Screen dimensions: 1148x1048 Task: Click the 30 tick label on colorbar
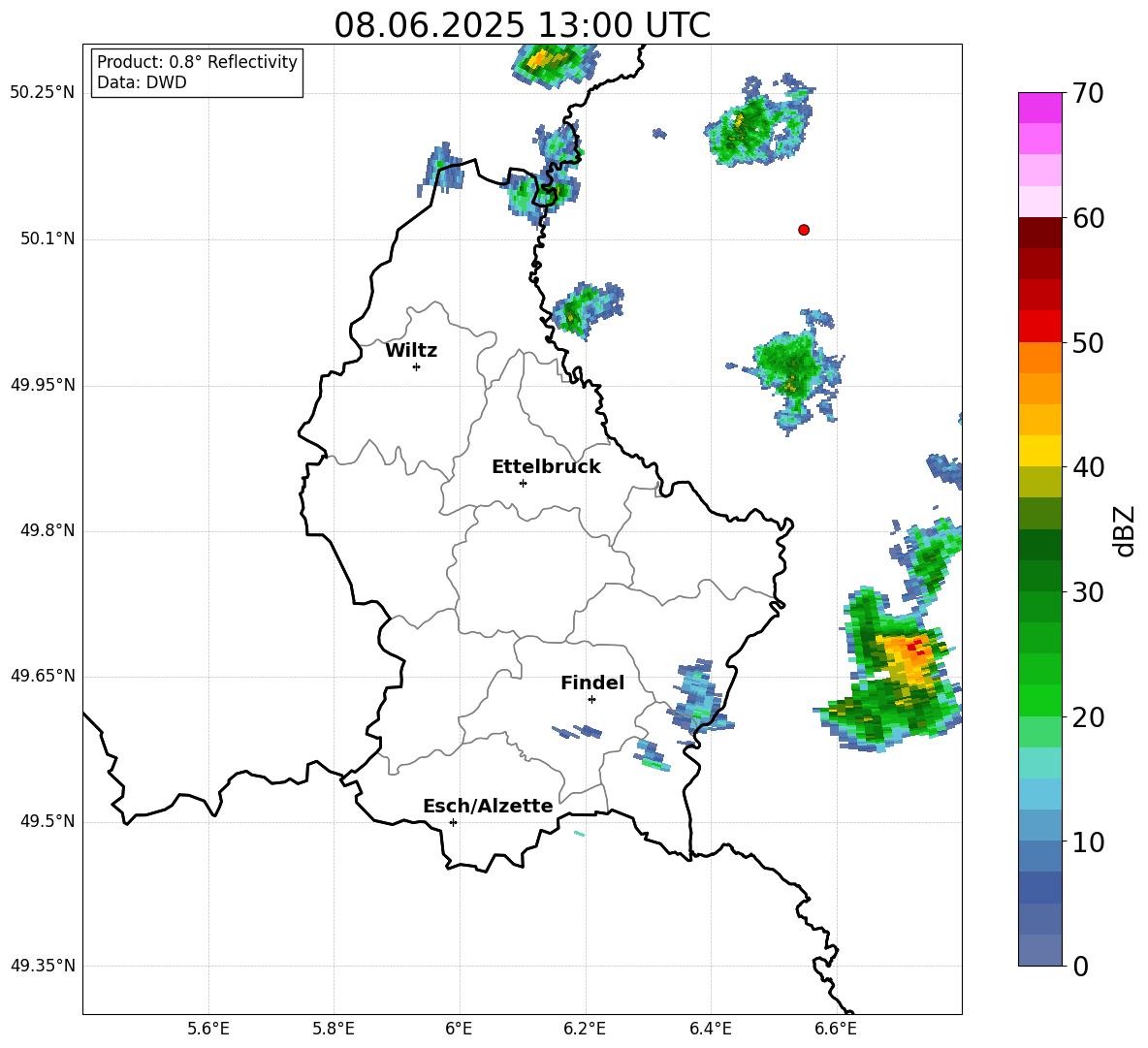coord(1088,592)
